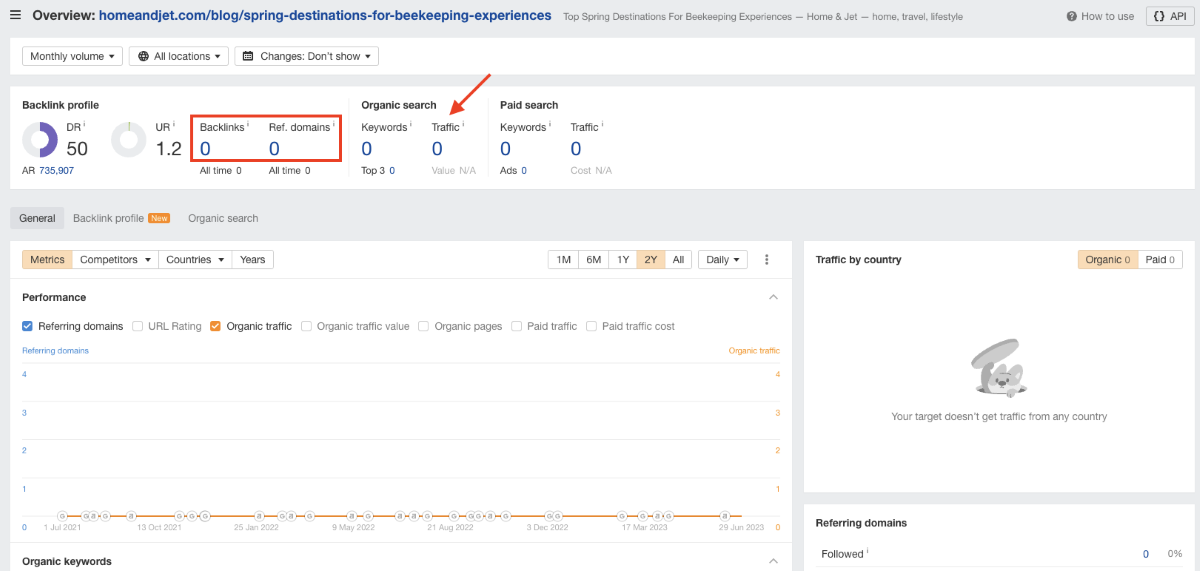
Task: Click the calendar icon in Changes dropdown
Action: click(x=248, y=56)
